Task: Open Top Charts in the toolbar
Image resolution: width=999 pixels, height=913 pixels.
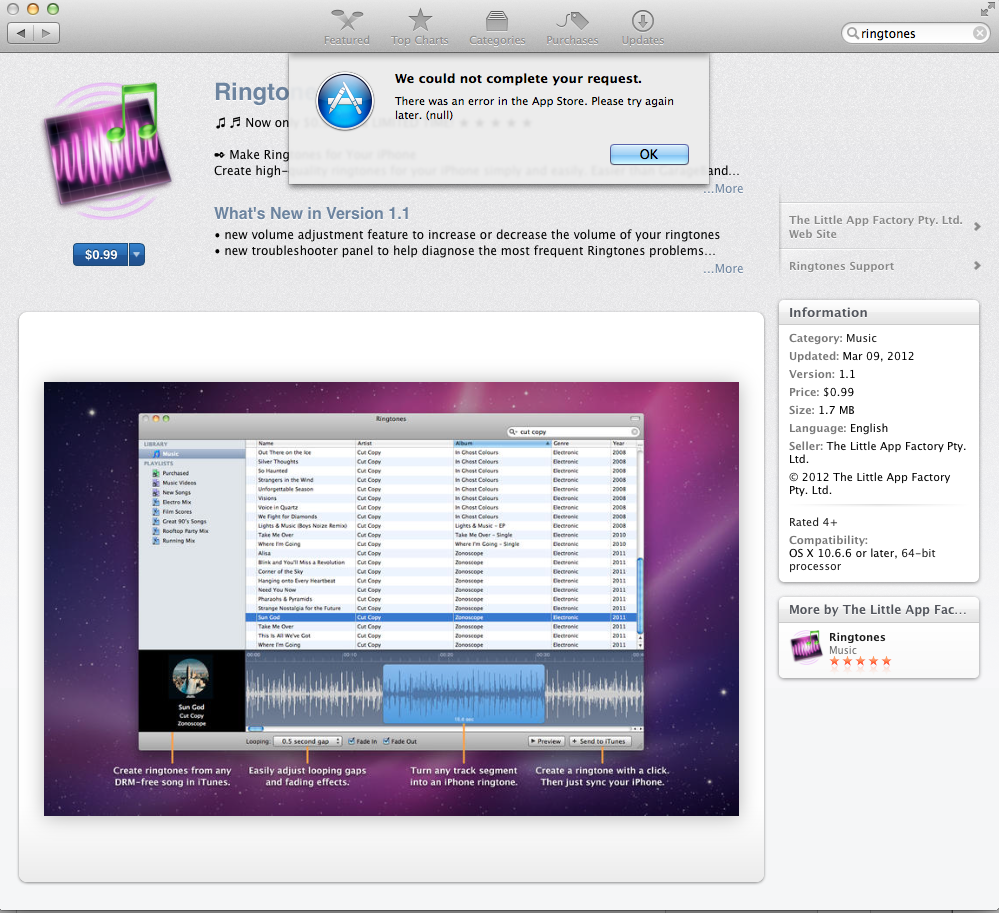Action: 419,28
